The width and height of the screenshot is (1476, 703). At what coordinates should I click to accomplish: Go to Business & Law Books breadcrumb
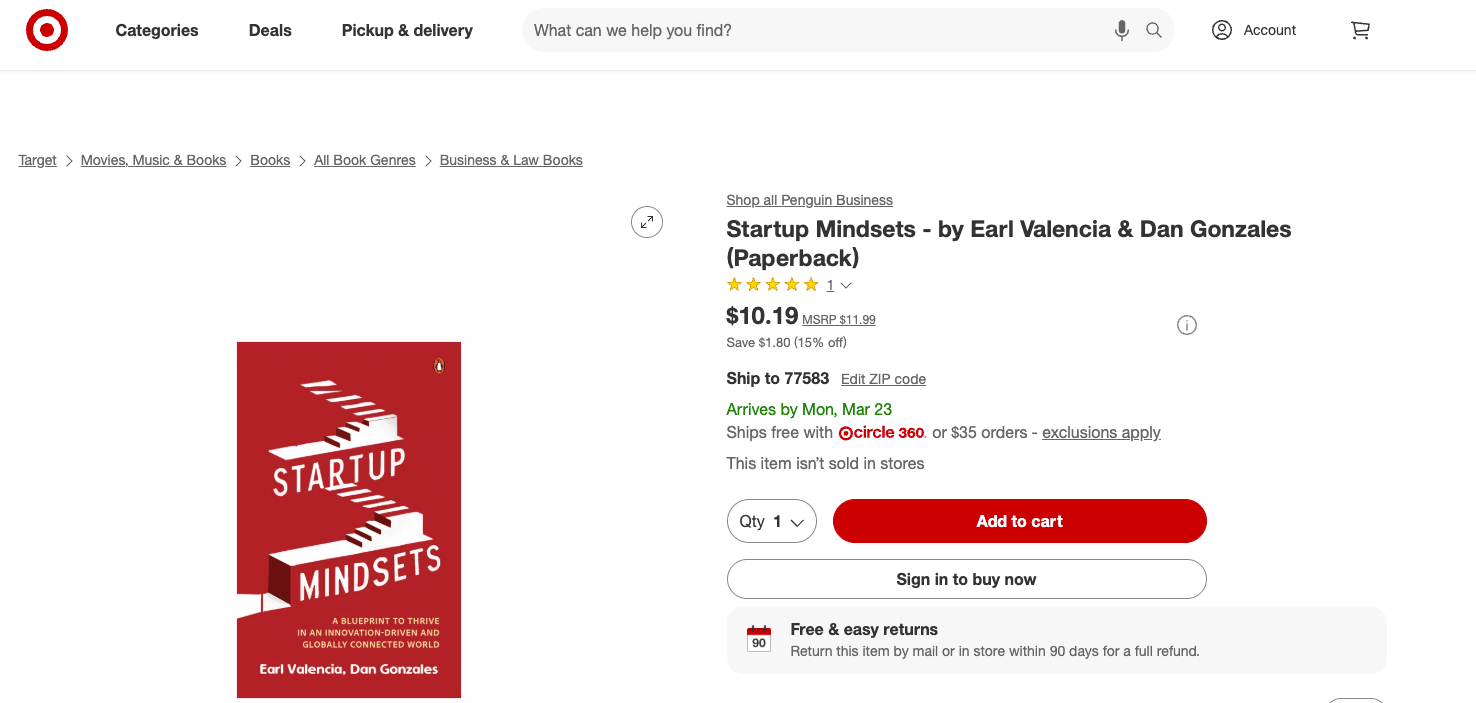tap(511, 160)
